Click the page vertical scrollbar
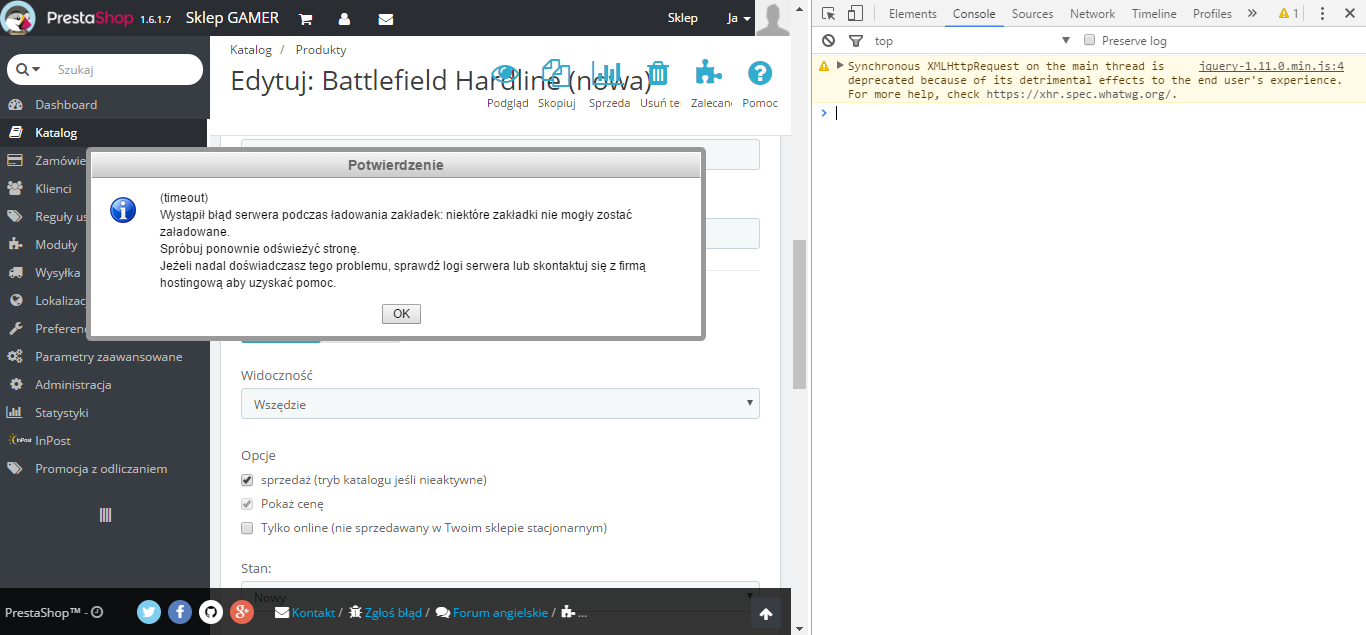Image resolution: width=1366 pixels, height=635 pixels. coord(799,314)
